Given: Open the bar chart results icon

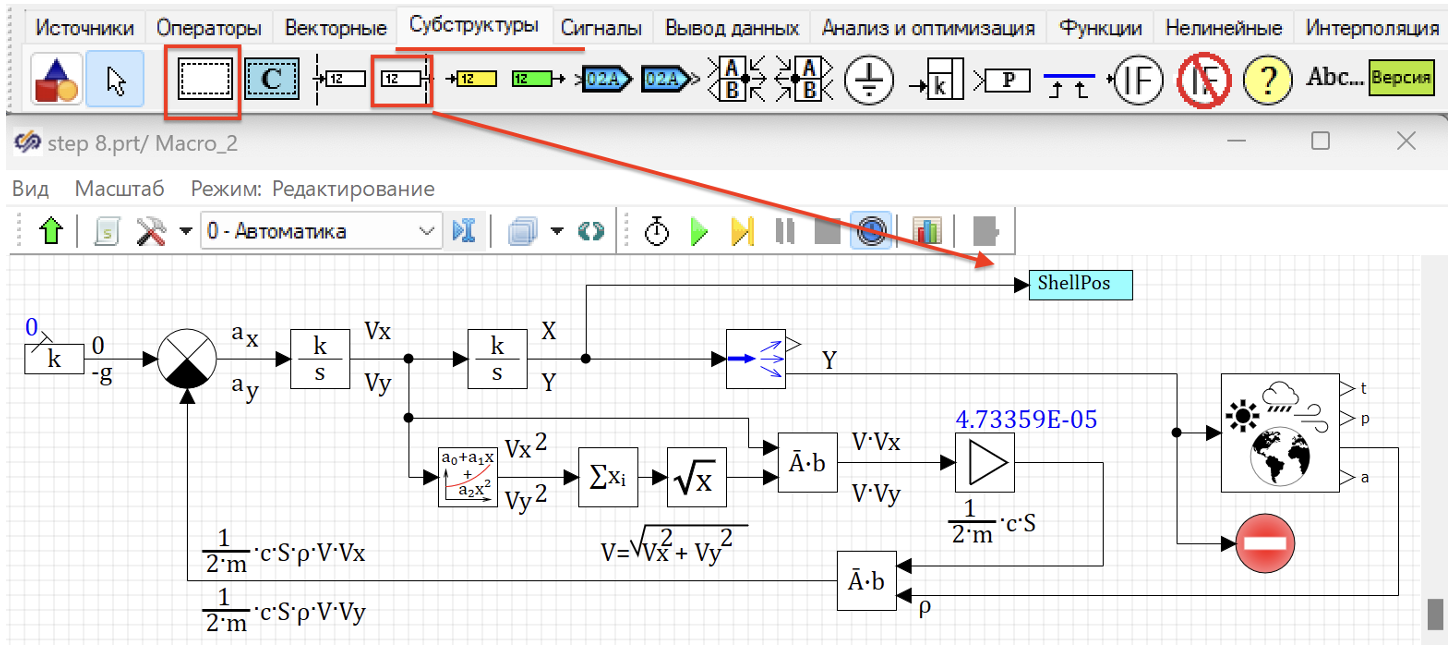Looking at the screenshot, I should 928,232.
